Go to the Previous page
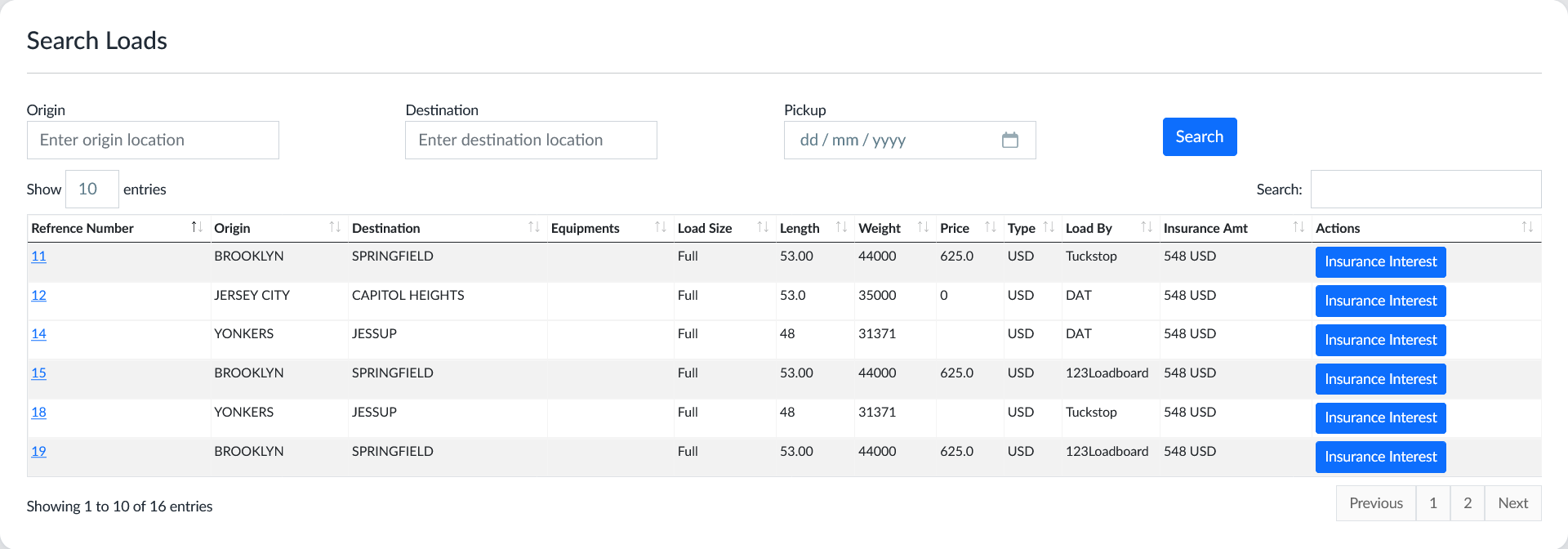This screenshot has width=1568, height=549. tap(1376, 503)
